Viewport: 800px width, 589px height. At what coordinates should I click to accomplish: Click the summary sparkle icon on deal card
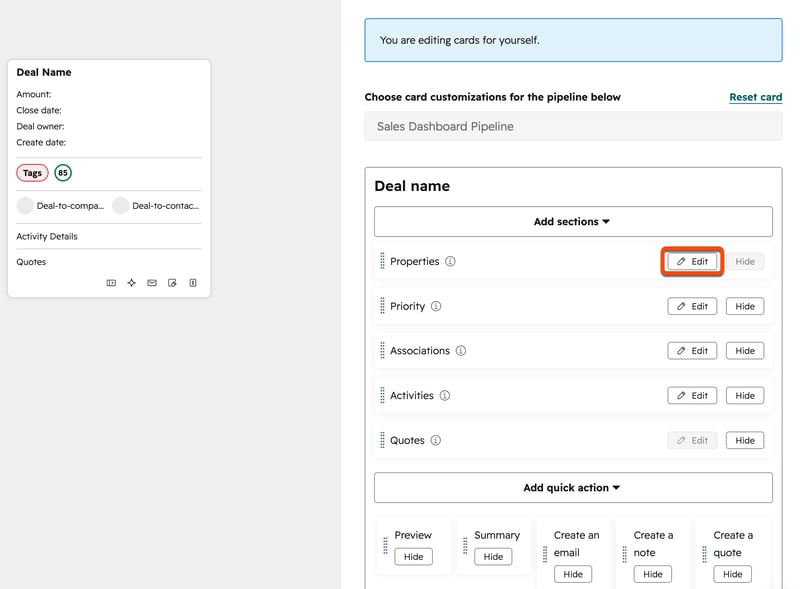tap(132, 283)
